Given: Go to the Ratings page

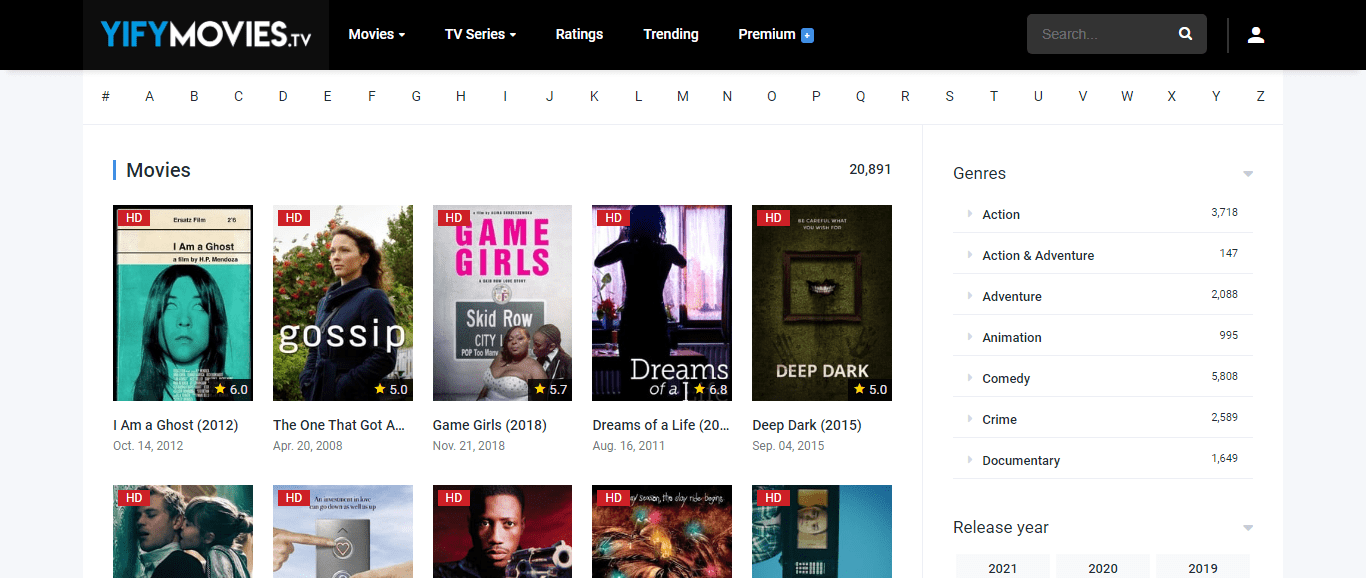Looking at the screenshot, I should (x=579, y=34).
